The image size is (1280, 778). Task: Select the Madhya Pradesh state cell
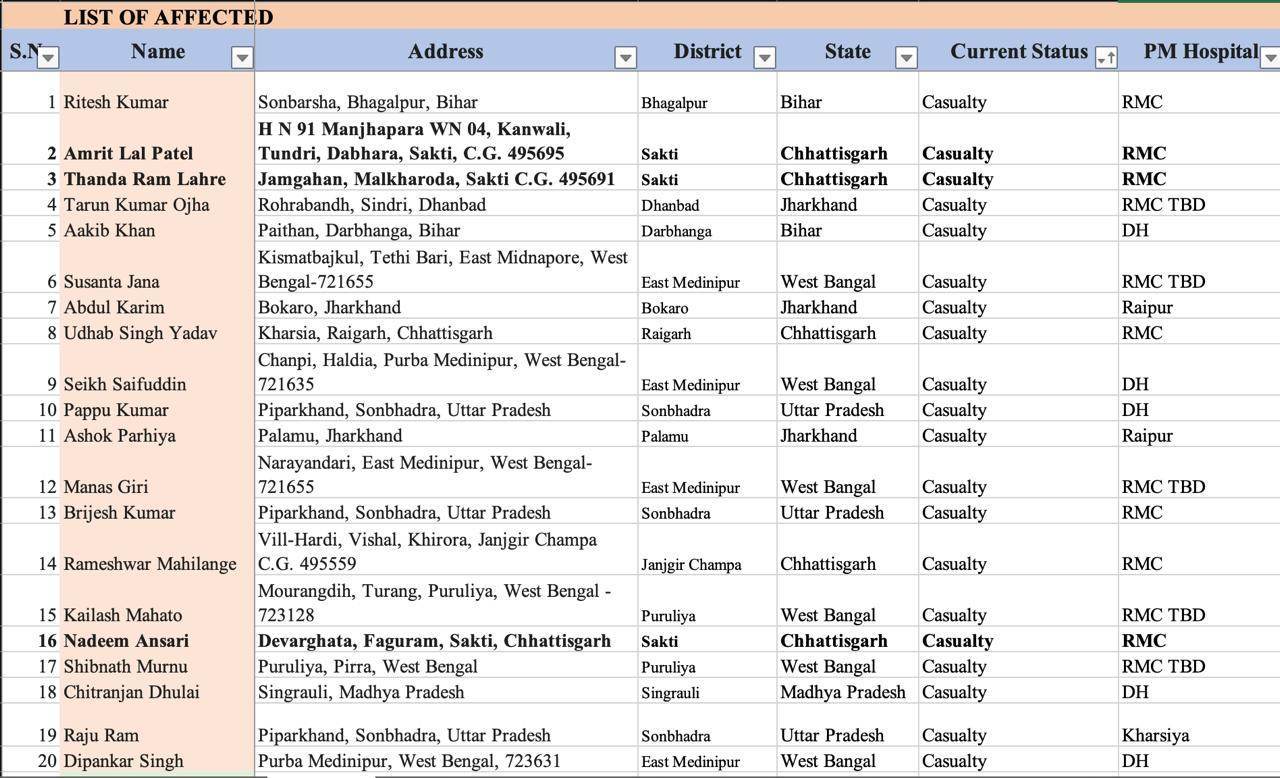(842, 692)
